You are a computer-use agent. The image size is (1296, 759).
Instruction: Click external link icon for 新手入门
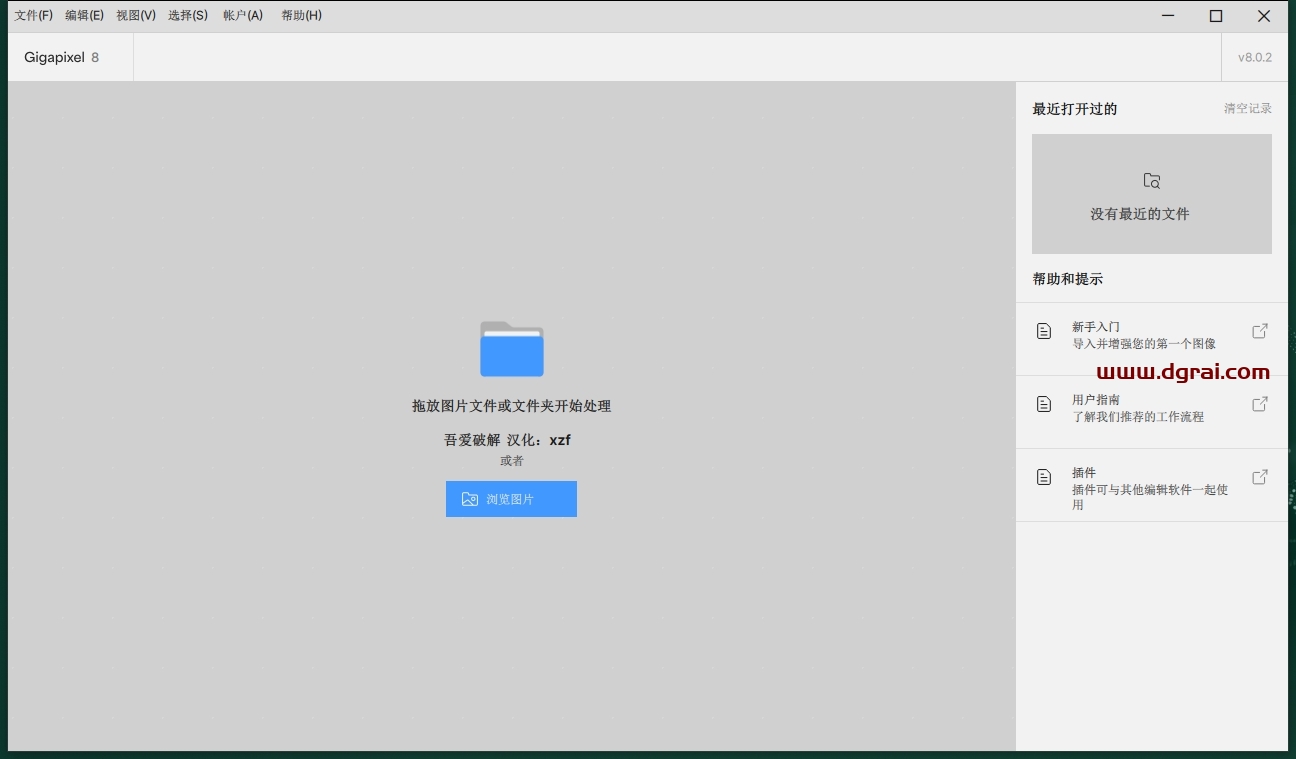pos(1260,331)
